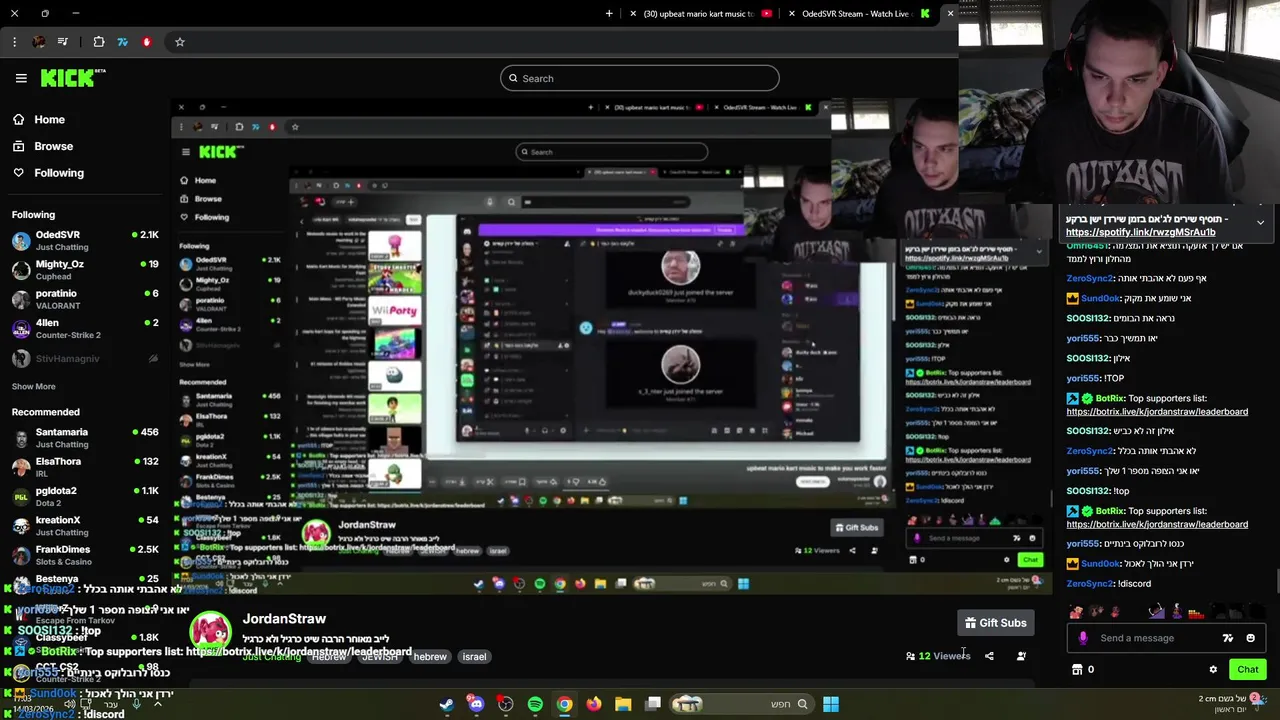Image resolution: width=1280 pixels, height=720 pixels.
Task: Click the Gift Subs button
Action: pyautogui.click(x=995, y=623)
